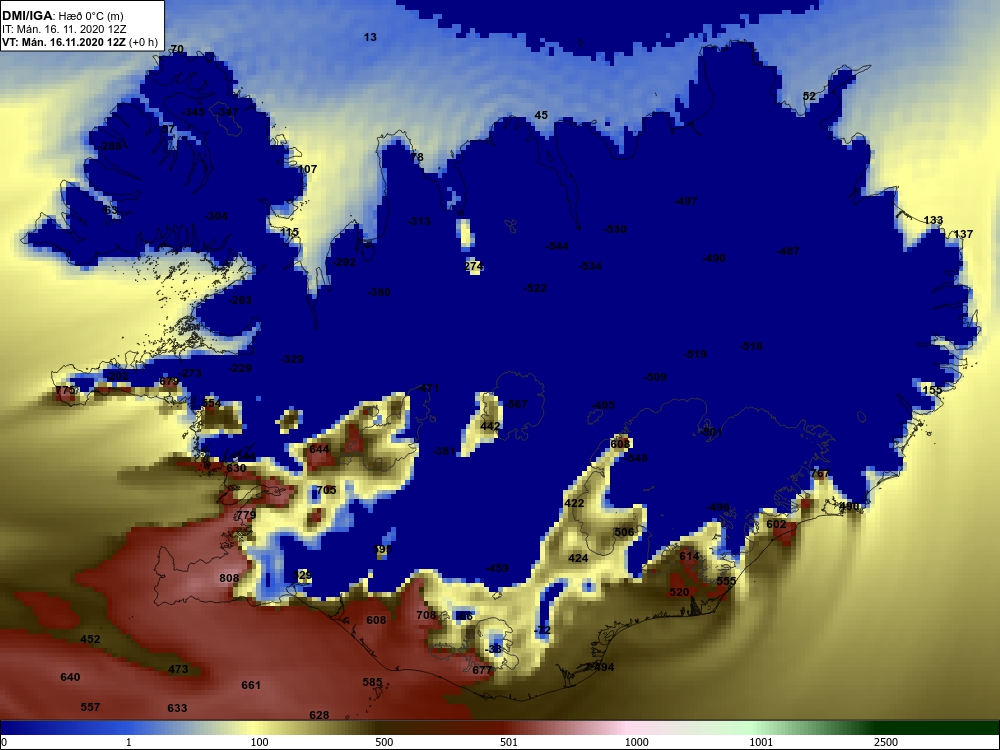Select the legend label 1000

click(636, 742)
